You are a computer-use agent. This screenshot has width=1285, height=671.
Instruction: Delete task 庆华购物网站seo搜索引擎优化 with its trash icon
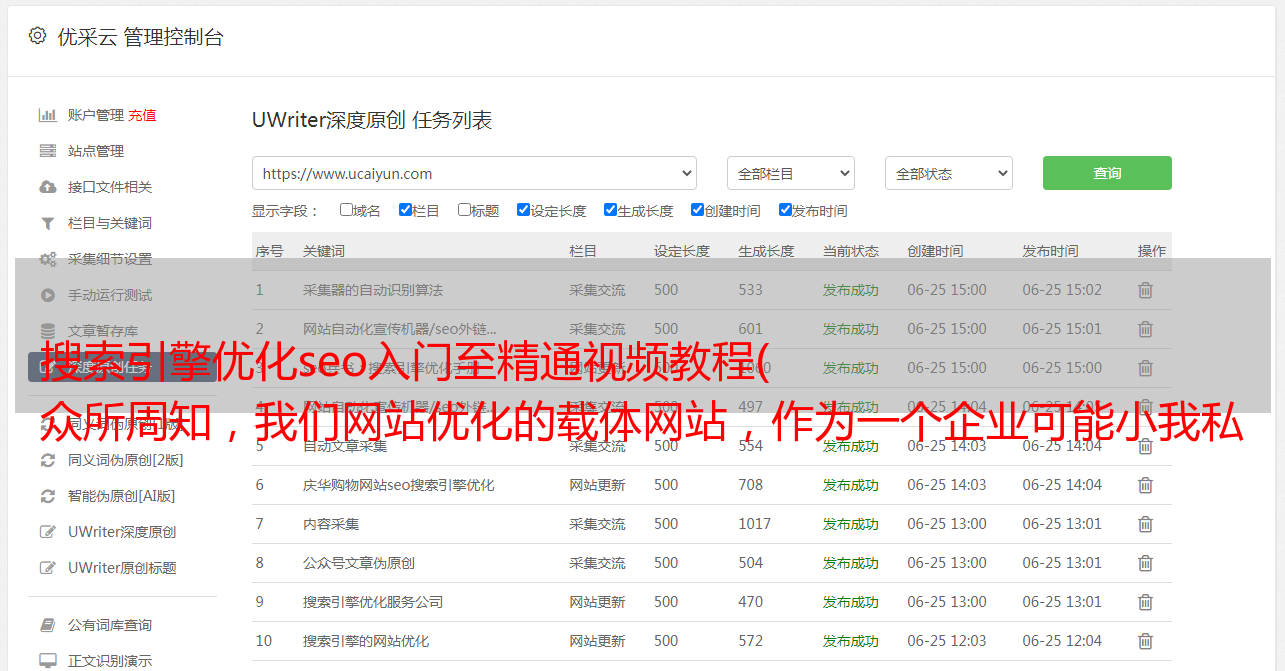point(1146,485)
